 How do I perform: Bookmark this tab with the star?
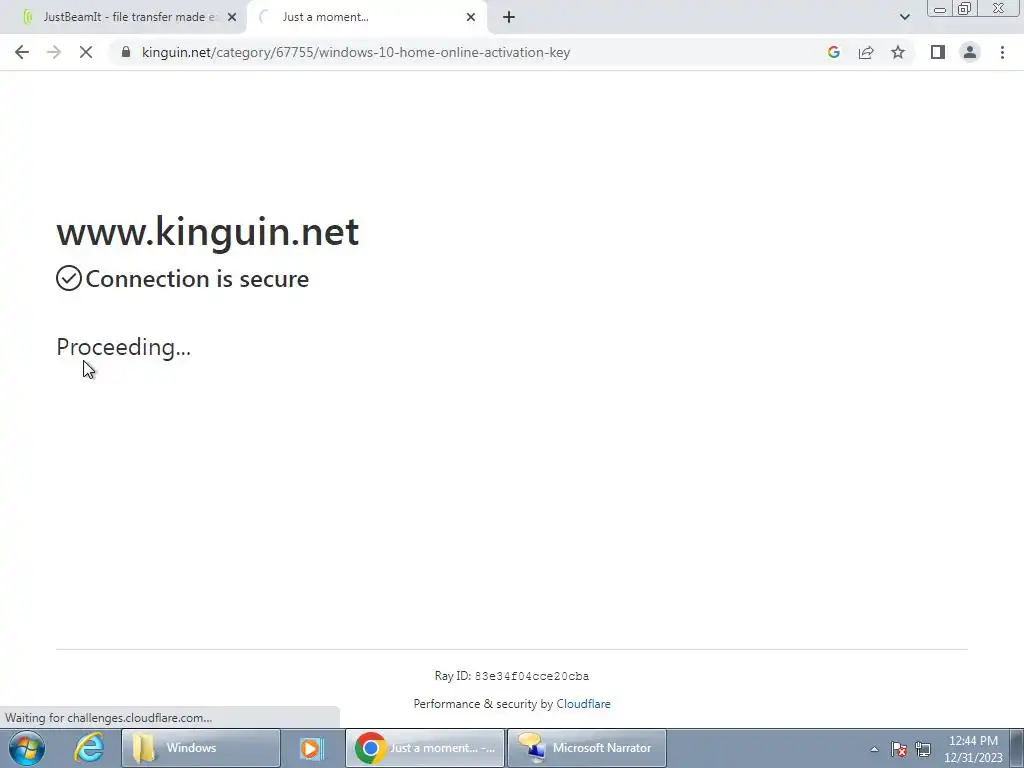click(898, 52)
